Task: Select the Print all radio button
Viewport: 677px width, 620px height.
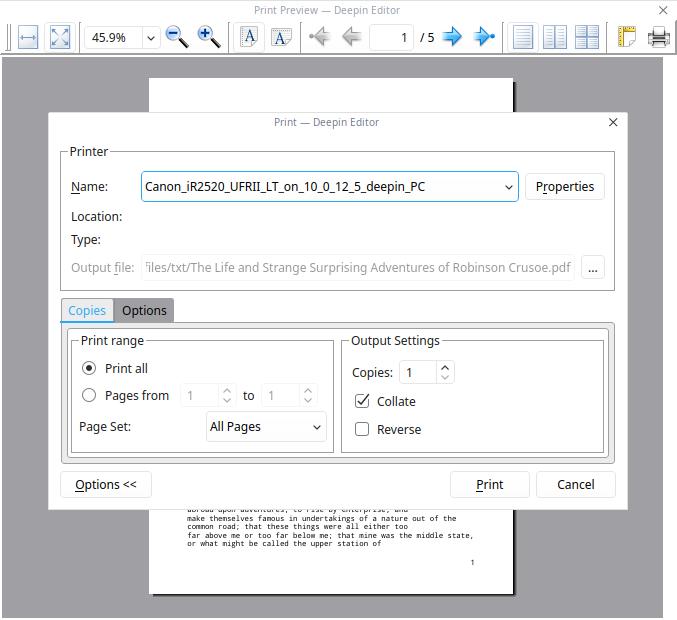Action: coord(89,368)
